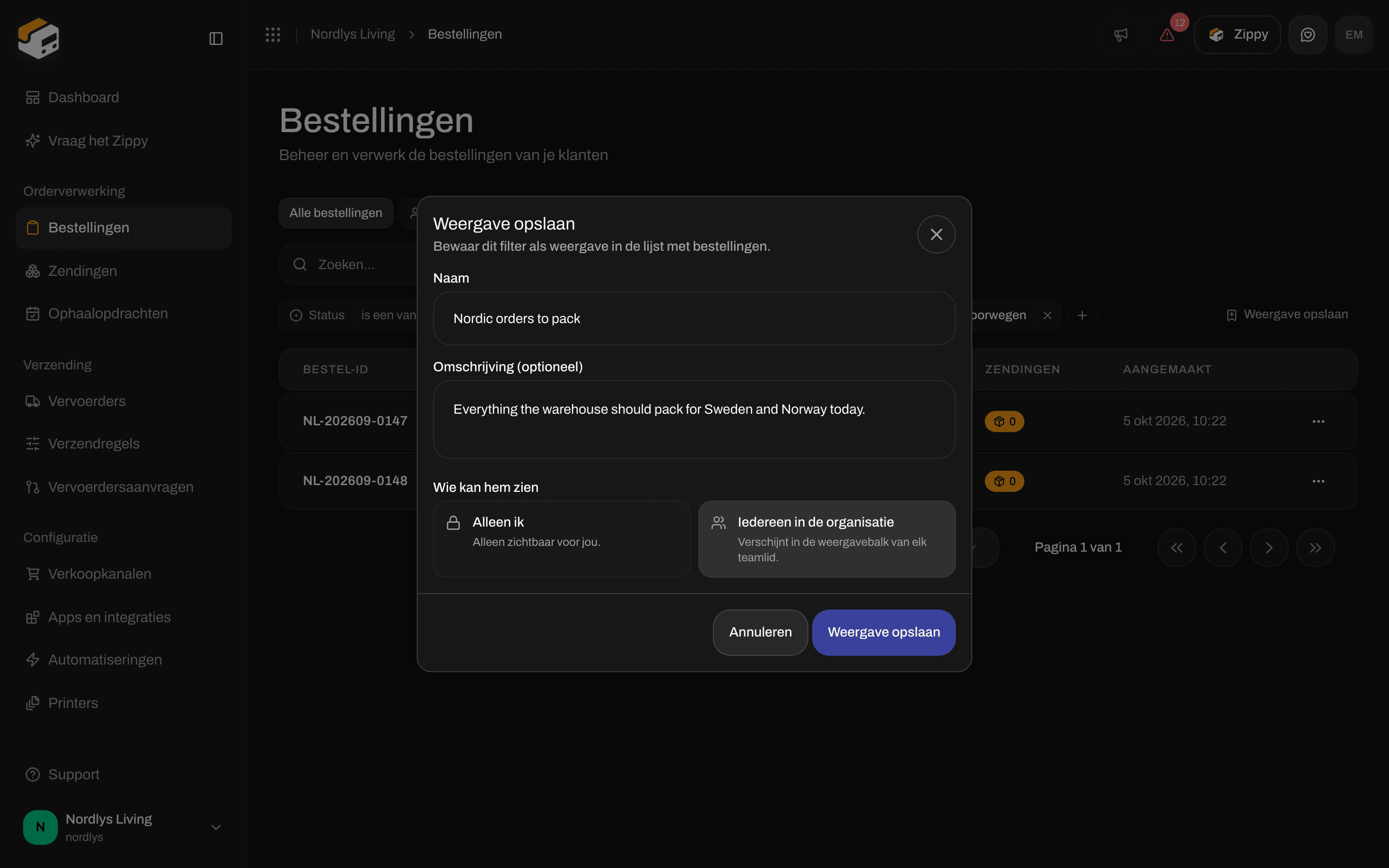Click the Naam input field

[694, 318]
